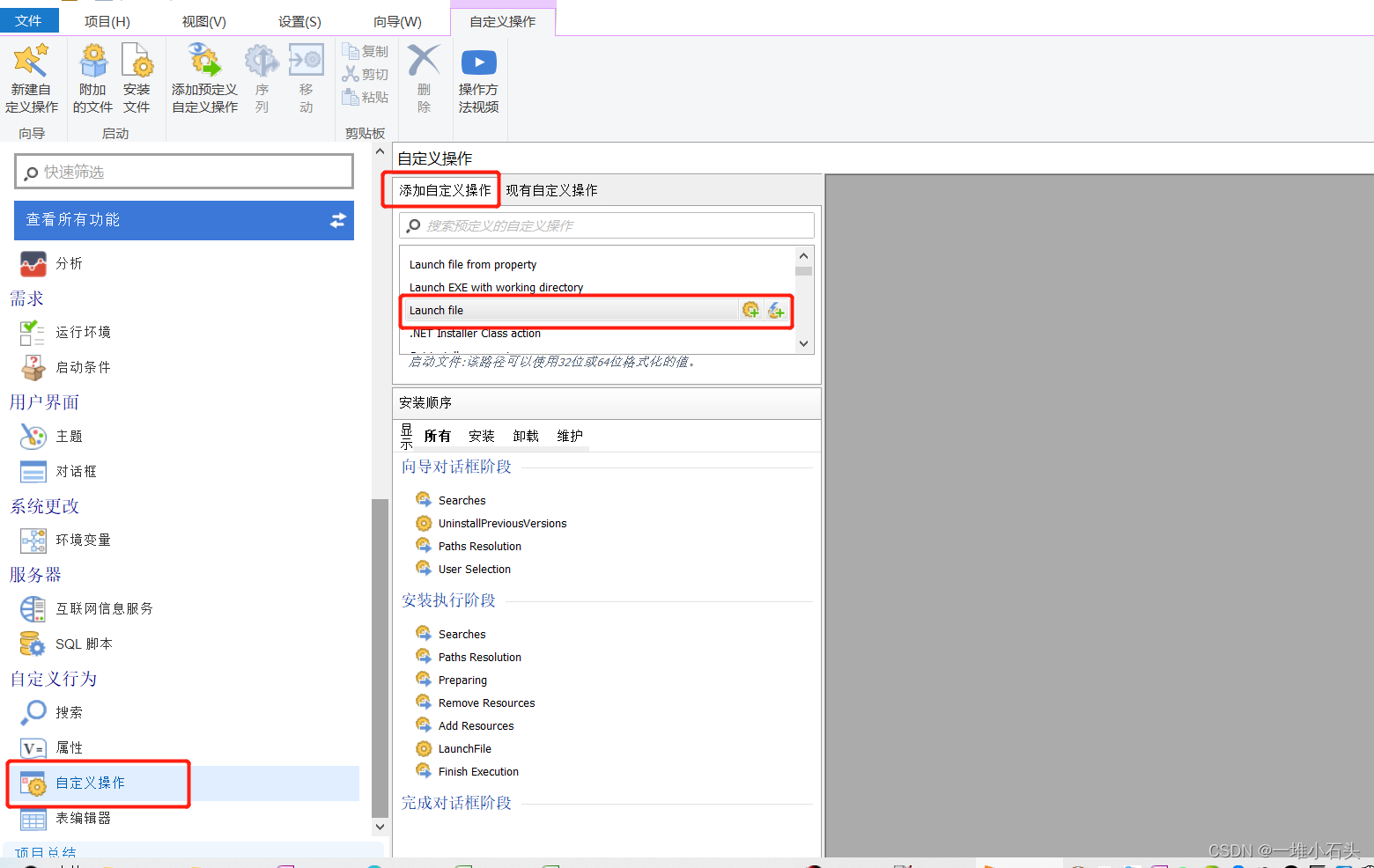The height and width of the screenshot is (868, 1374).
Task: Open 互联网信息服务 panel
Action: (x=103, y=608)
